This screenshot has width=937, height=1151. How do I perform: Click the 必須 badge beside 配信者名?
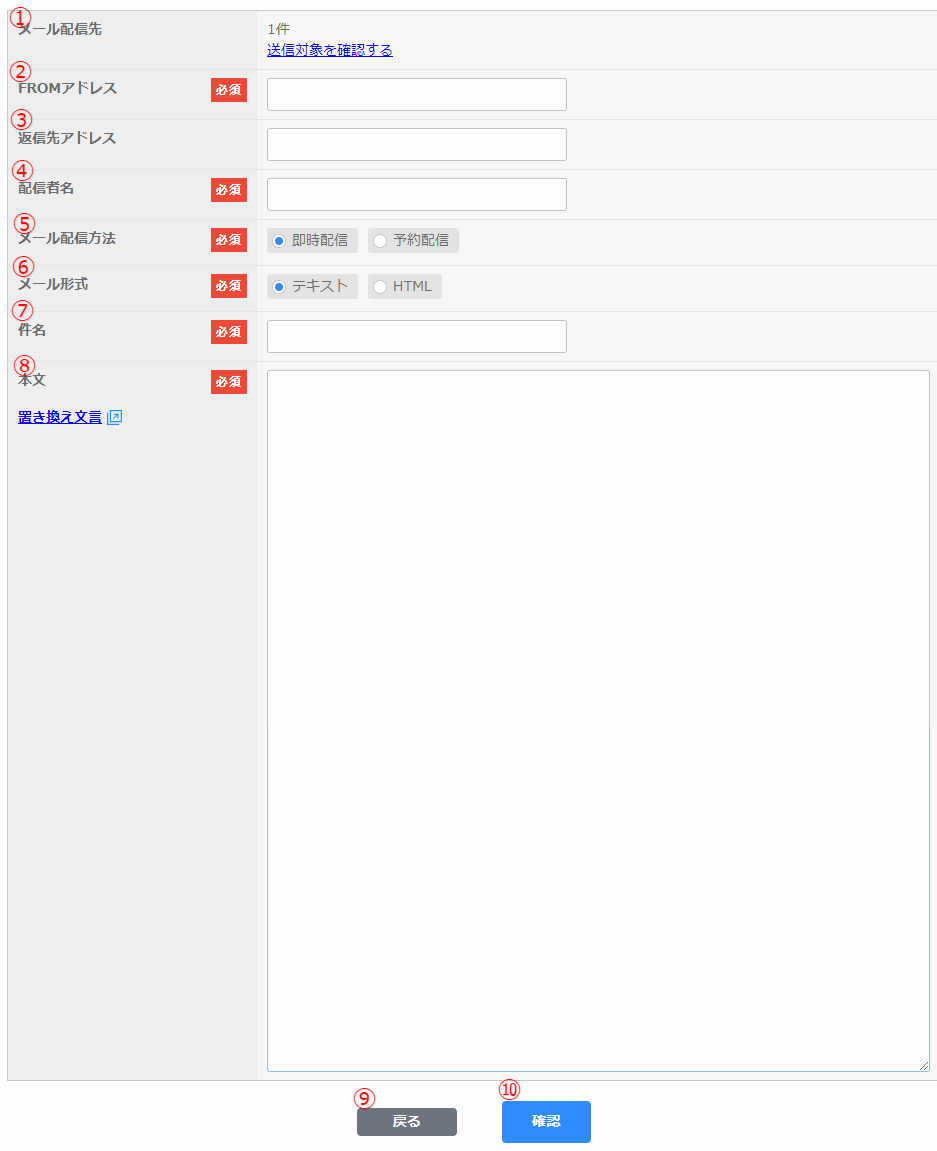pyautogui.click(x=229, y=190)
